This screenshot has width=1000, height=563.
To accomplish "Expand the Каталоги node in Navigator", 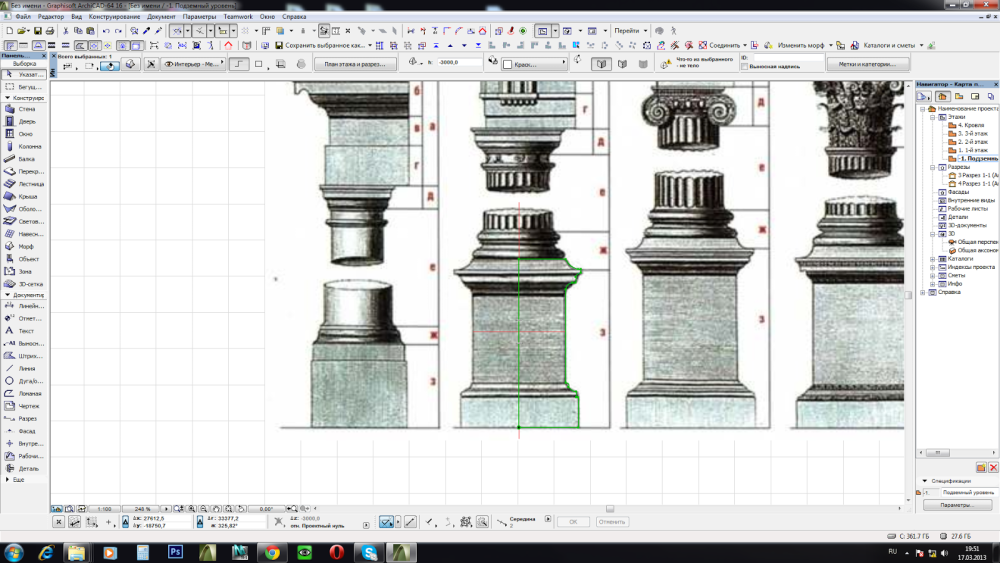I will pyautogui.click(x=932, y=259).
